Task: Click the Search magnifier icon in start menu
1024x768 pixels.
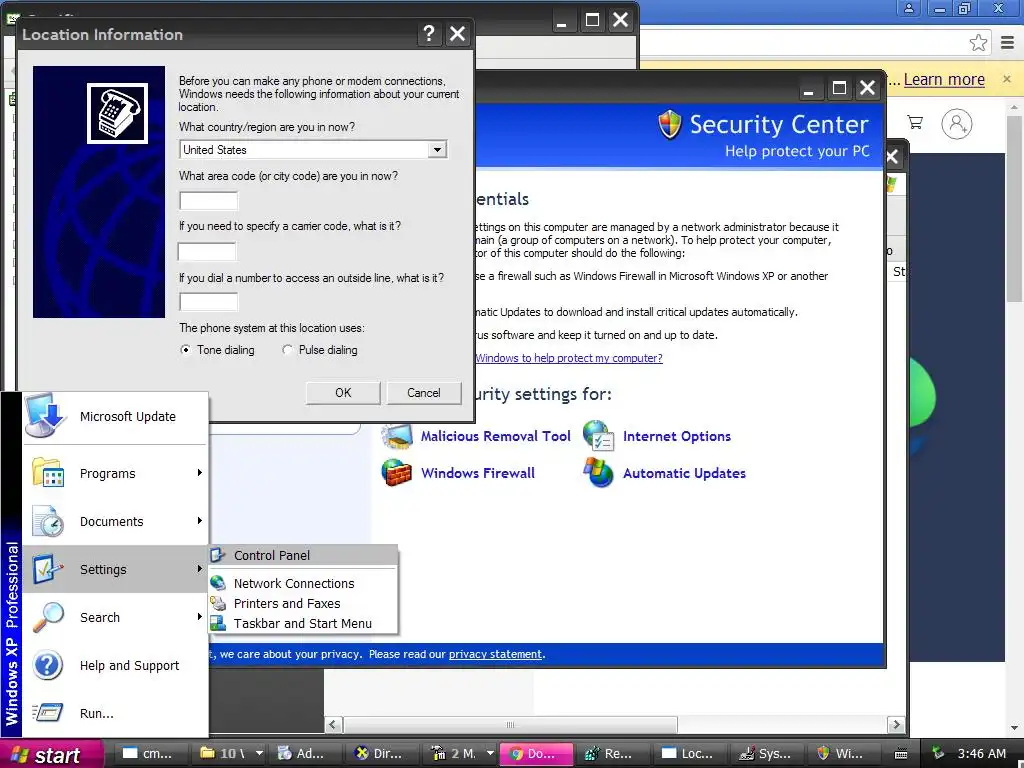Action: point(48,617)
